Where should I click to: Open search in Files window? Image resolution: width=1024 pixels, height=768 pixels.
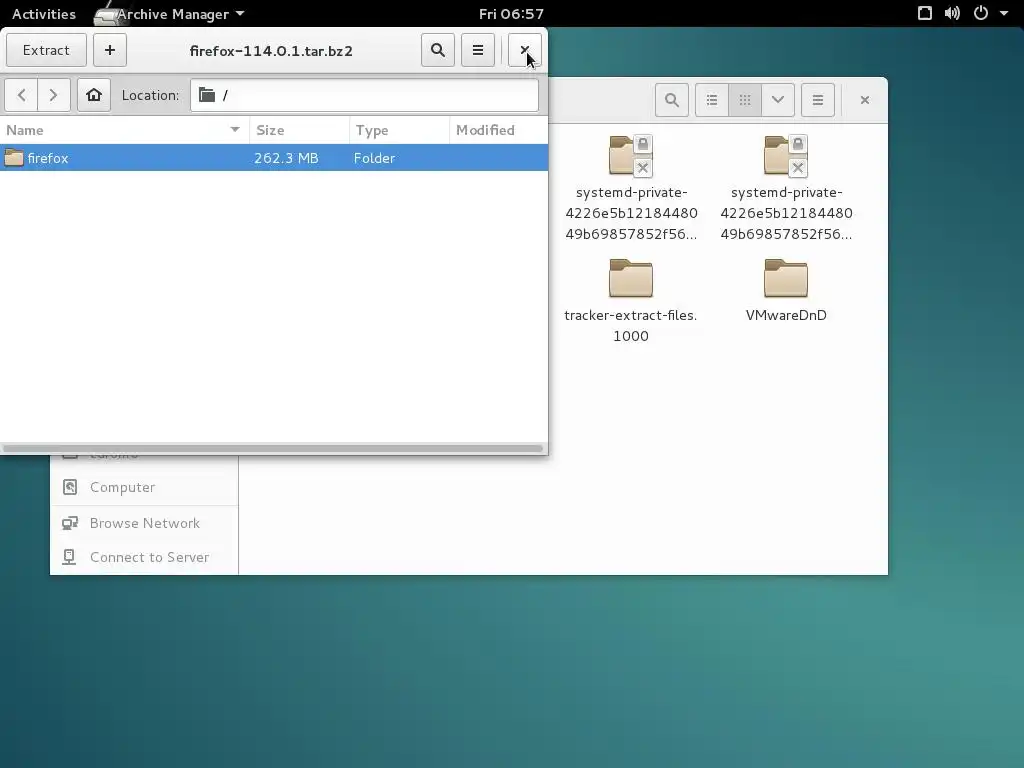(672, 100)
